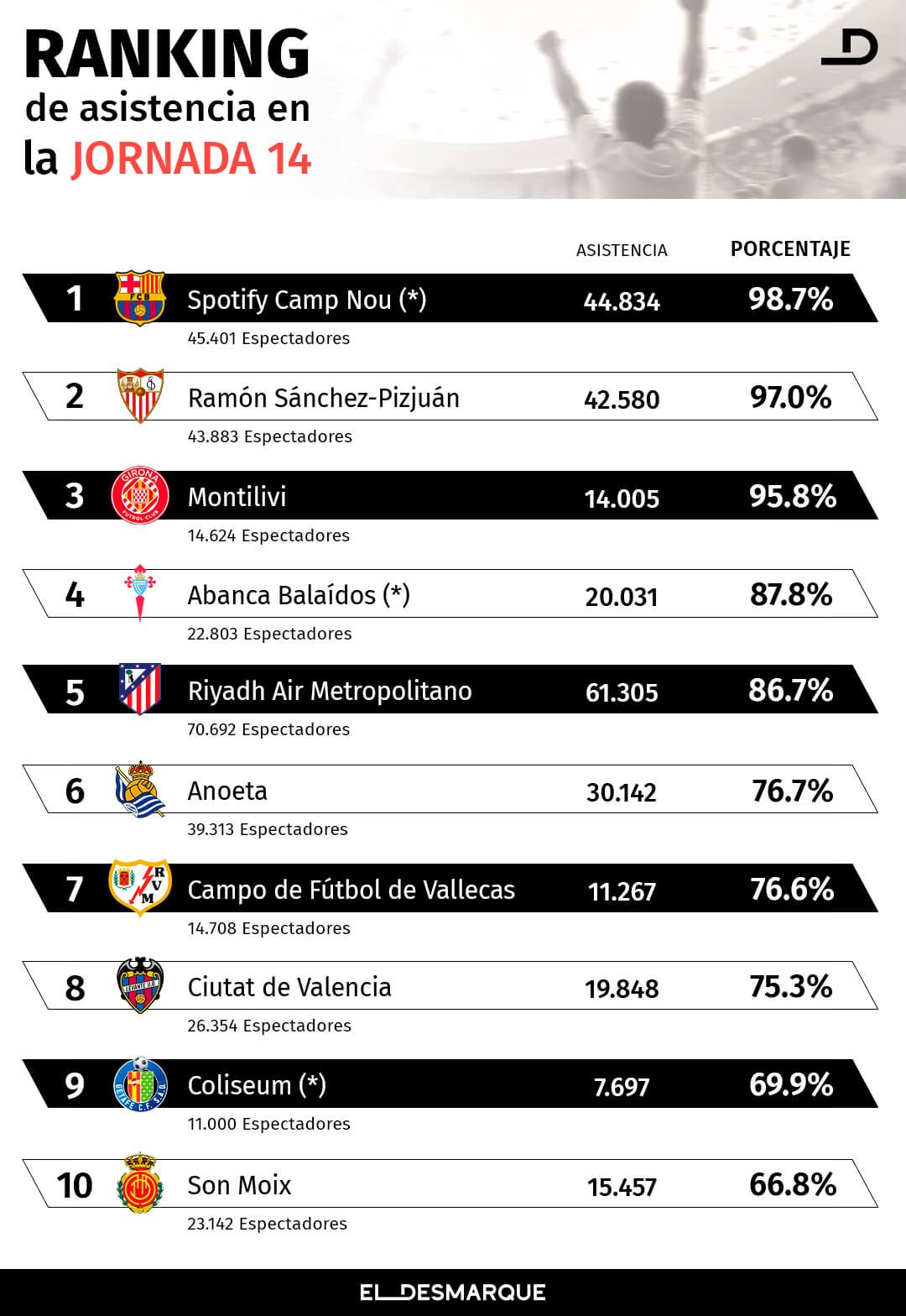This screenshot has width=906, height=1316.
Task: Select the Rayo Vallecano badge
Action: [x=140, y=887]
